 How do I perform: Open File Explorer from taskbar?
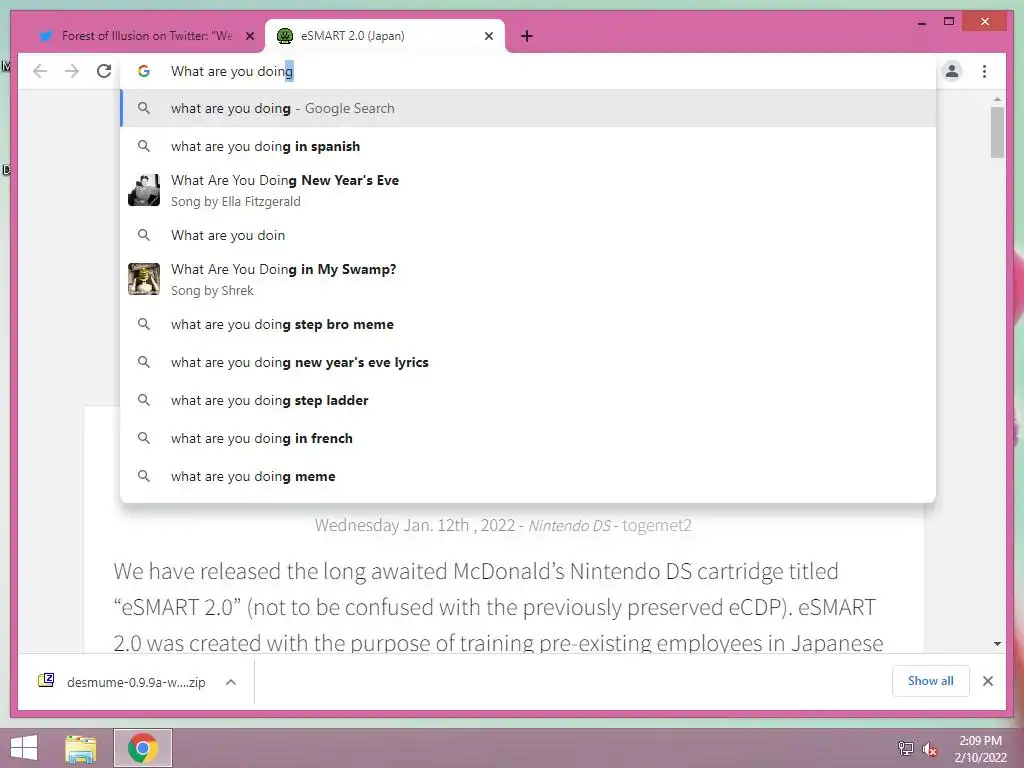[81, 748]
